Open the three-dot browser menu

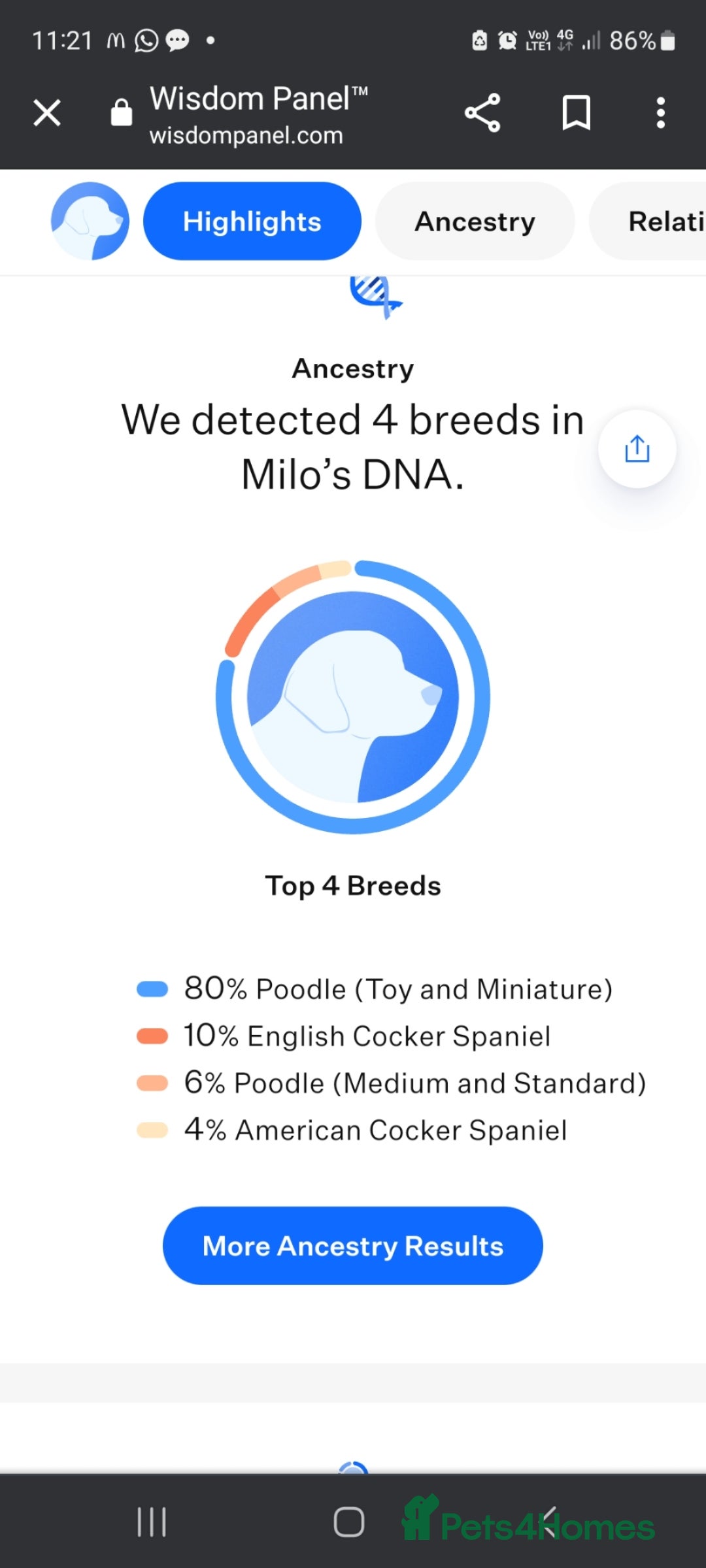point(661,113)
